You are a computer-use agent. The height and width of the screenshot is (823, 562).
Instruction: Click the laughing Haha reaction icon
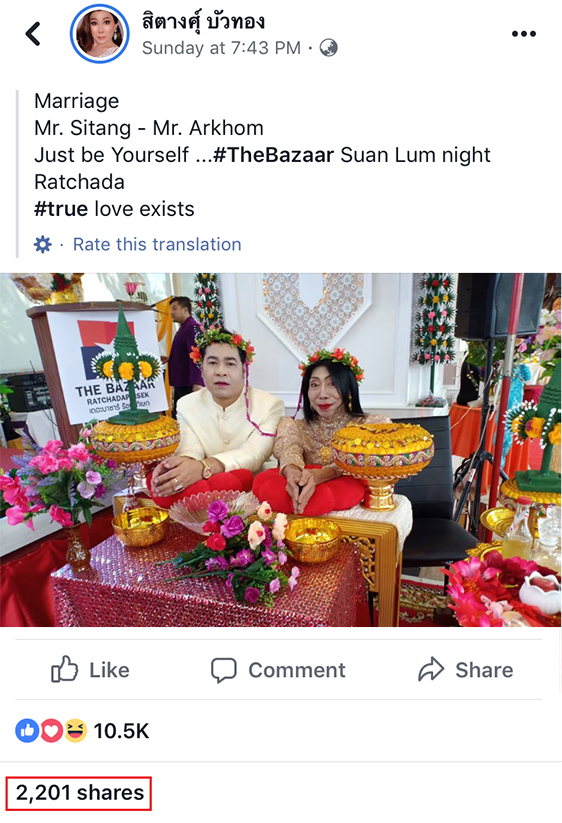(x=76, y=731)
